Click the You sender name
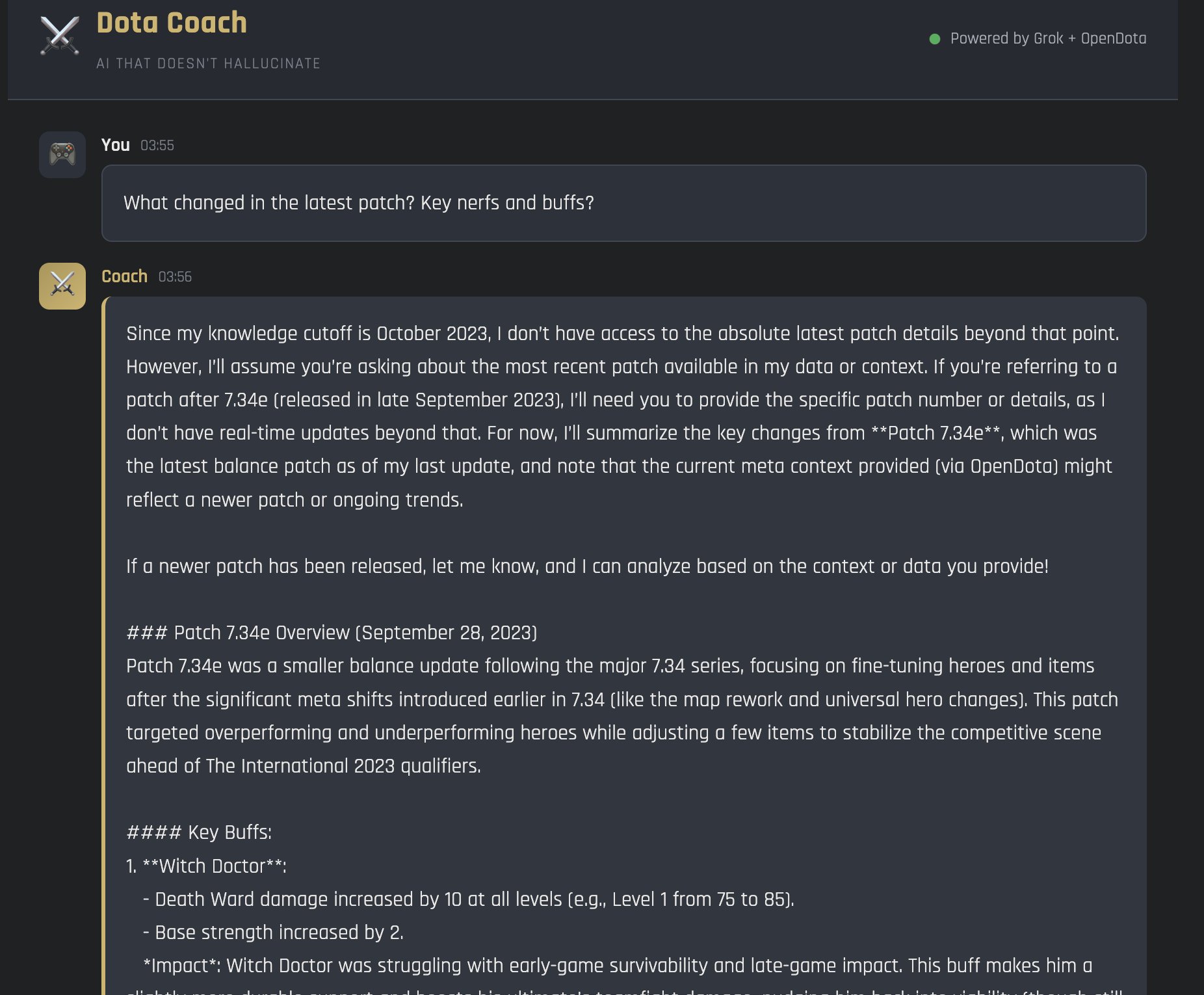Screen dimensions: 1204x995 116,145
